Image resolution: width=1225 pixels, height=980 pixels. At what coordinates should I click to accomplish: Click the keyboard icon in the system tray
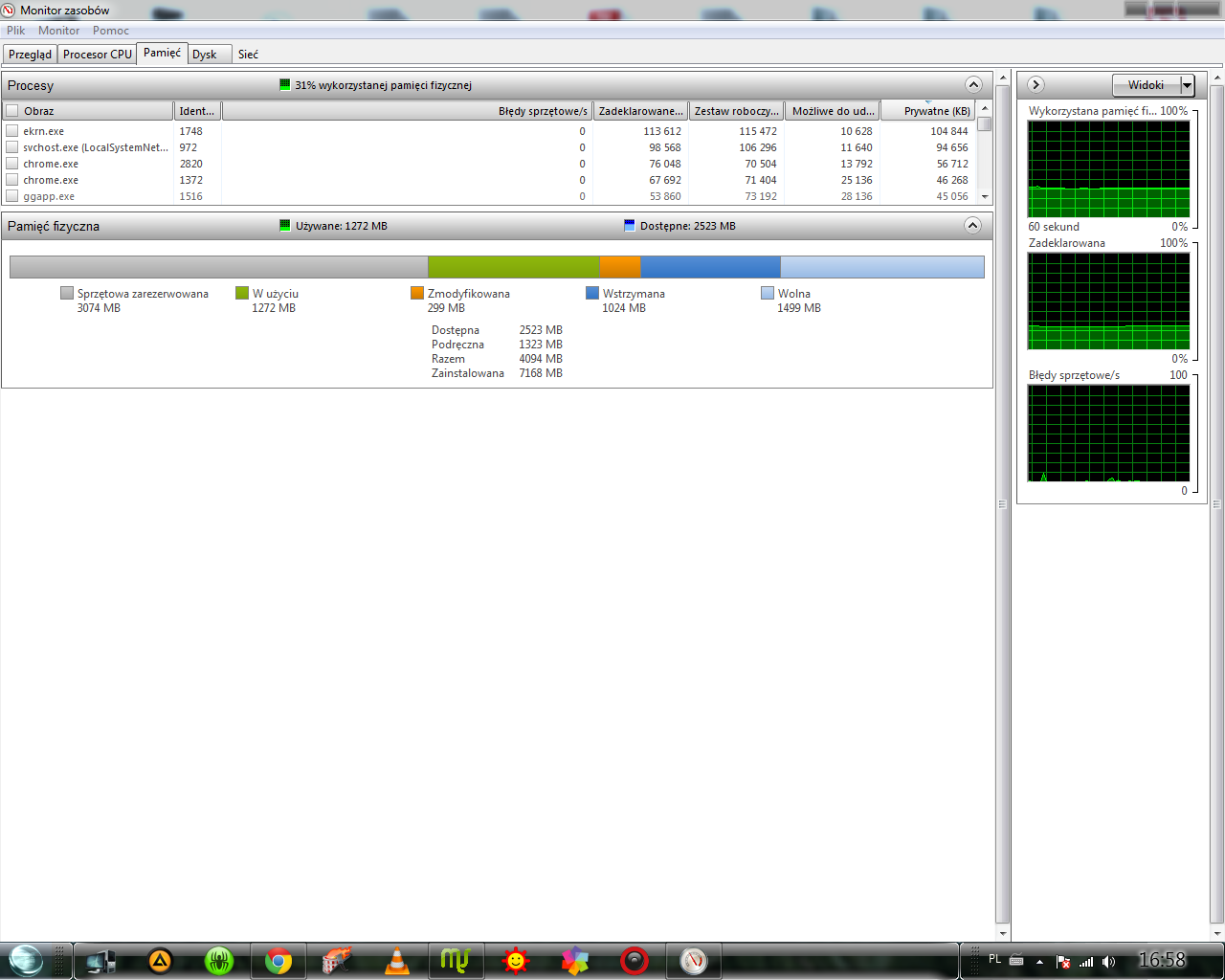click(1016, 961)
